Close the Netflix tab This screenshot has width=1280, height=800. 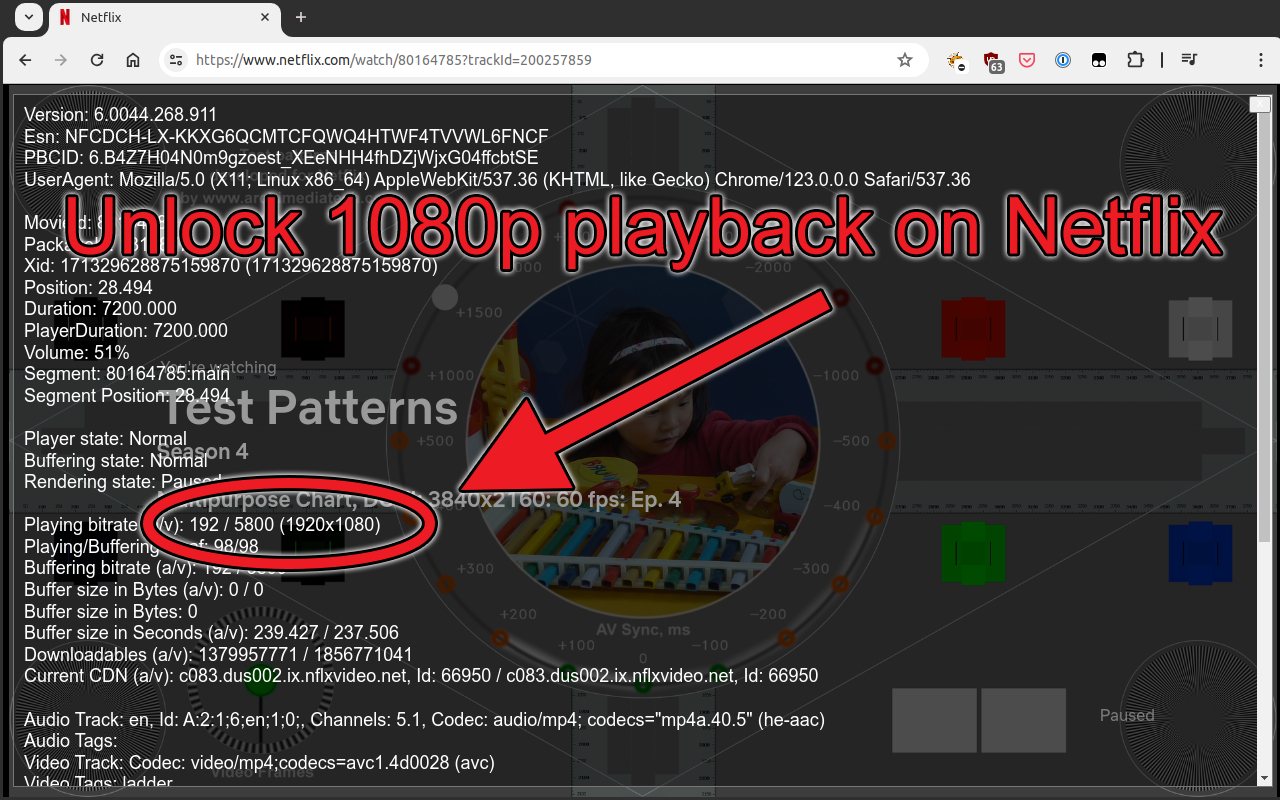point(266,18)
